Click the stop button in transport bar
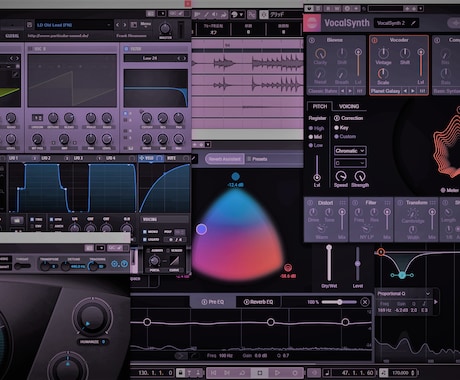Screen dimensions: 460x380 click(260, 373)
